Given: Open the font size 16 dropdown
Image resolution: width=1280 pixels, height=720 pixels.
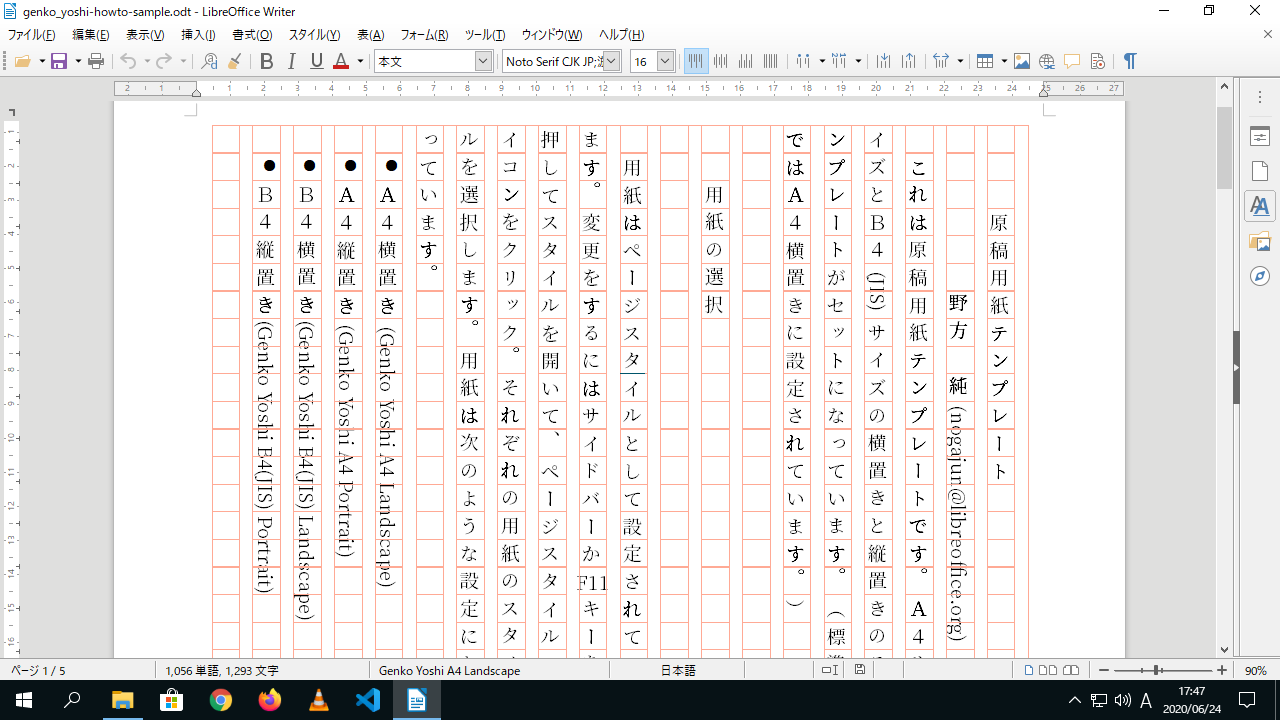Looking at the screenshot, I should (666, 61).
